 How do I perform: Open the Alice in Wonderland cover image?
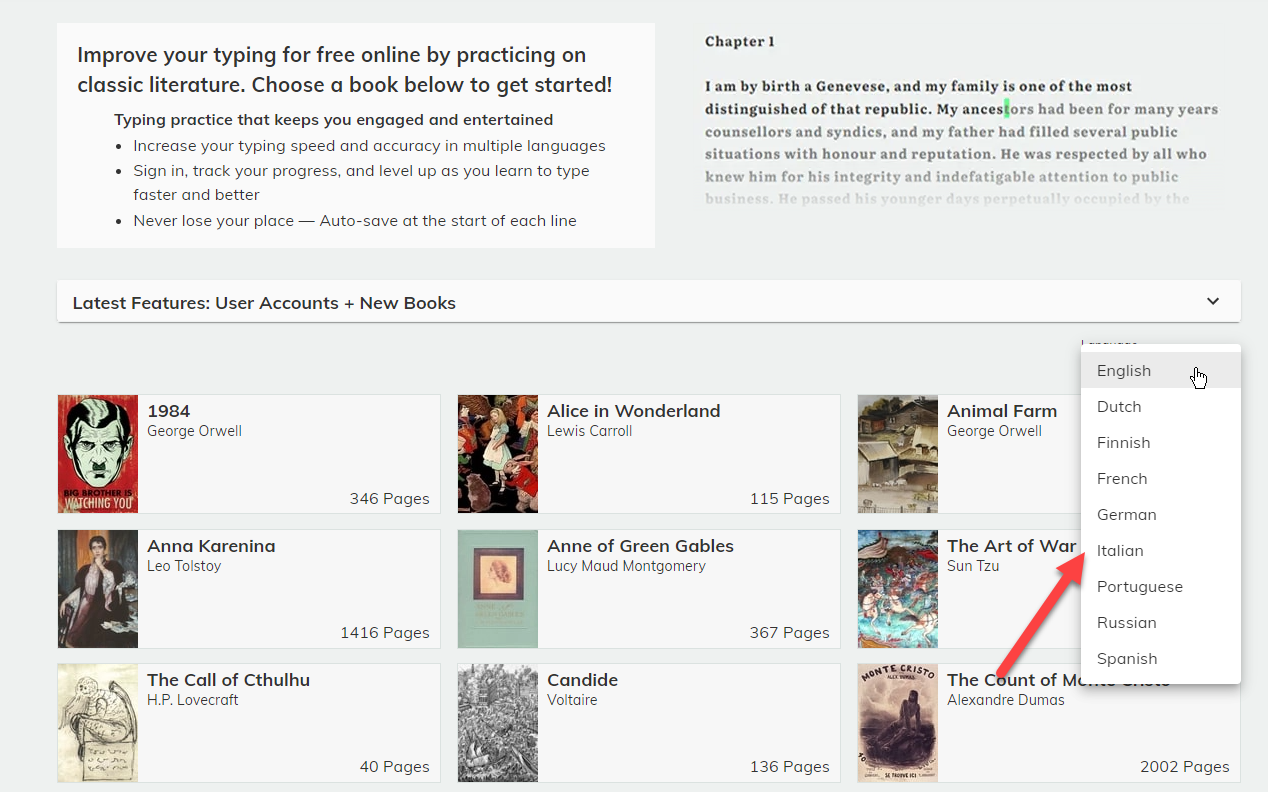(498, 454)
